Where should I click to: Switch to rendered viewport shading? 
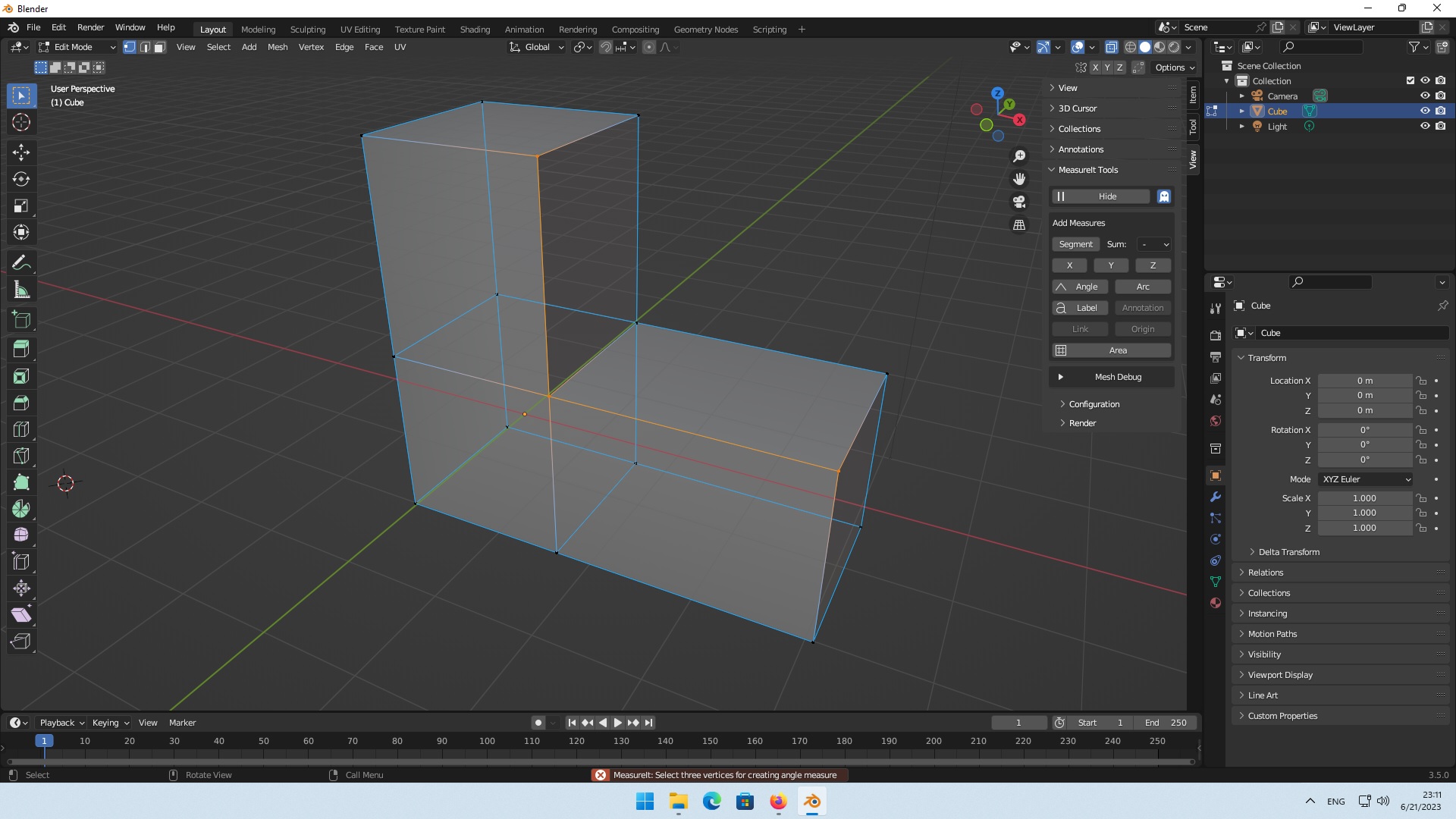pyautogui.click(x=1174, y=47)
